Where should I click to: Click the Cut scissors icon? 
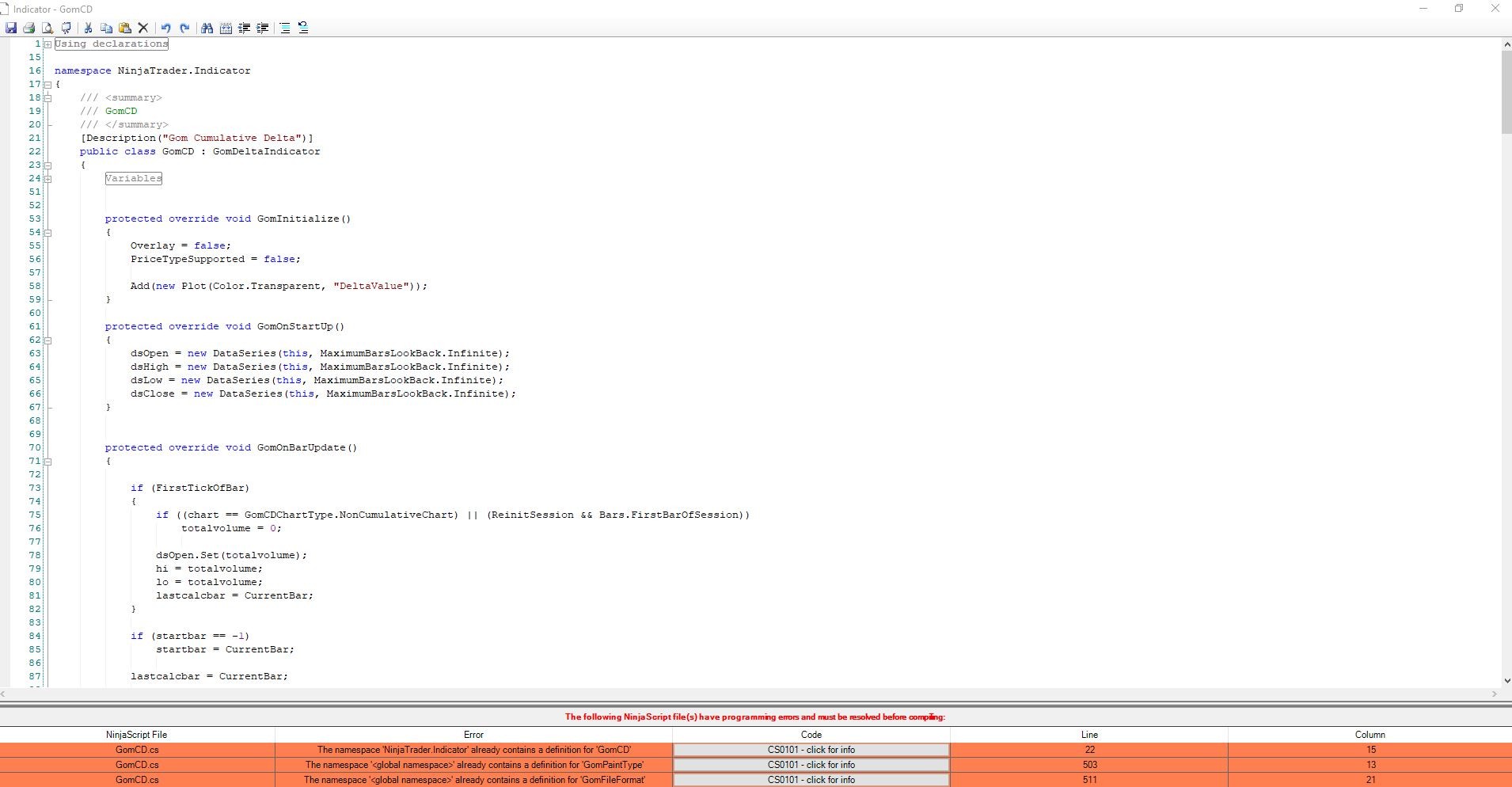click(x=89, y=29)
